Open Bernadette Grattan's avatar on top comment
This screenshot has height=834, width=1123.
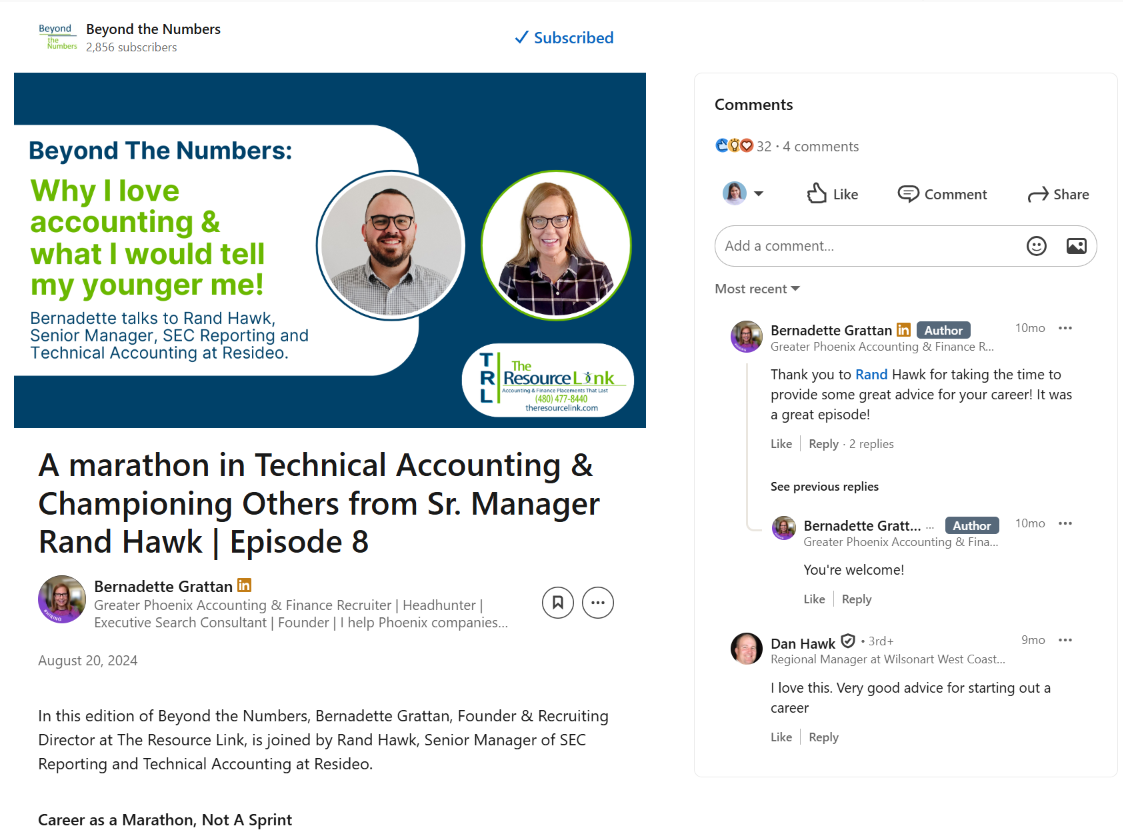pos(746,337)
